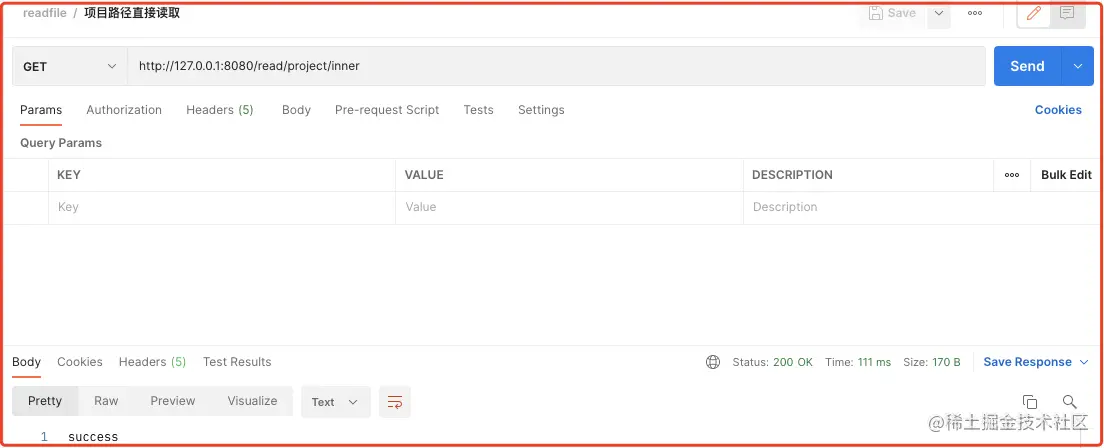The width and height of the screenshot is (1104, 448).
Task: Select the Raw view
Action: click(106, 401)
